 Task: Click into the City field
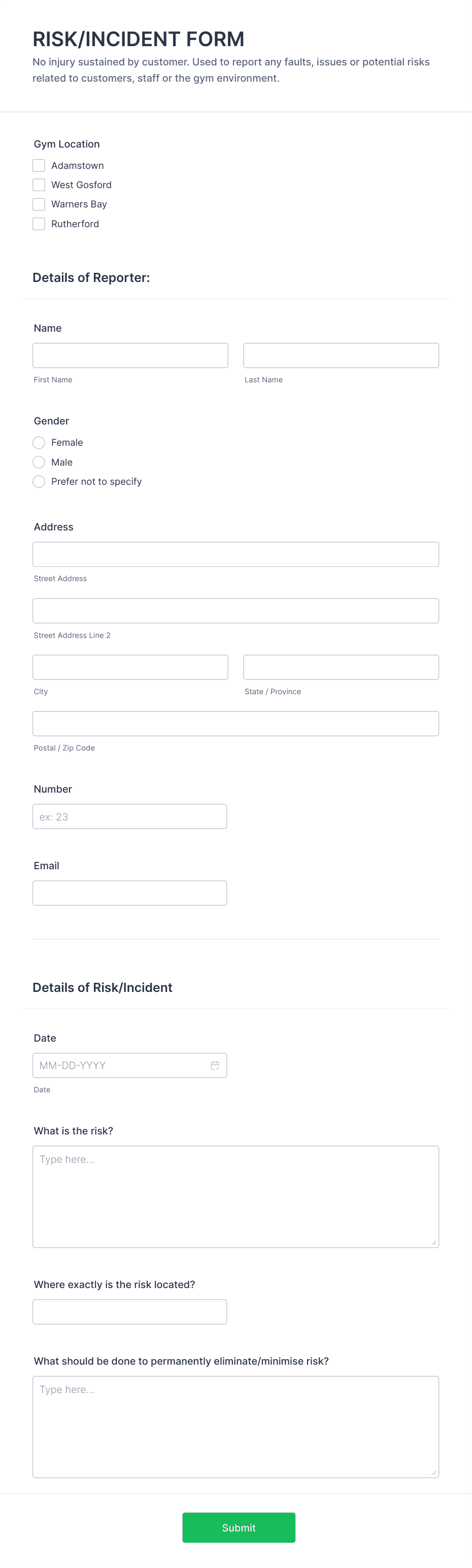[130, 666]
